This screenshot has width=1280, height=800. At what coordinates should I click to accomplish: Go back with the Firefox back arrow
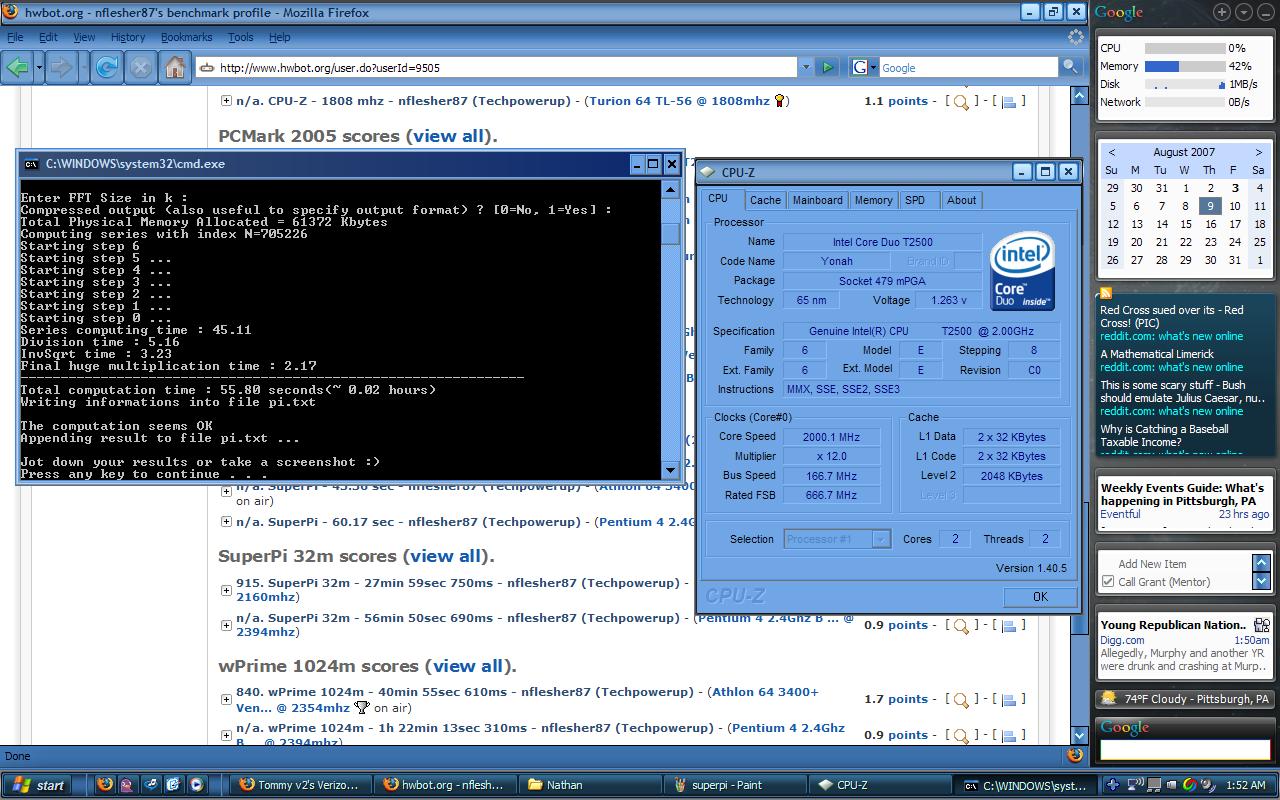click(x=18, y=67)
